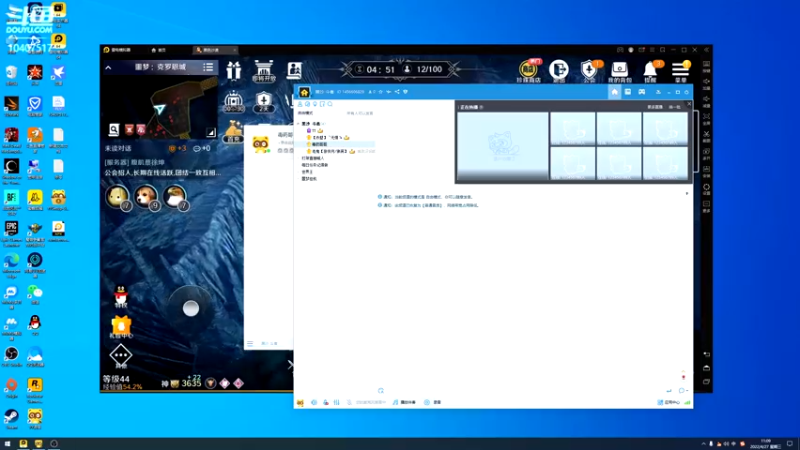Open quest list icon beside 噩梦 title
The height and width of the screenshot is (450, 800).
click(208, 67)
